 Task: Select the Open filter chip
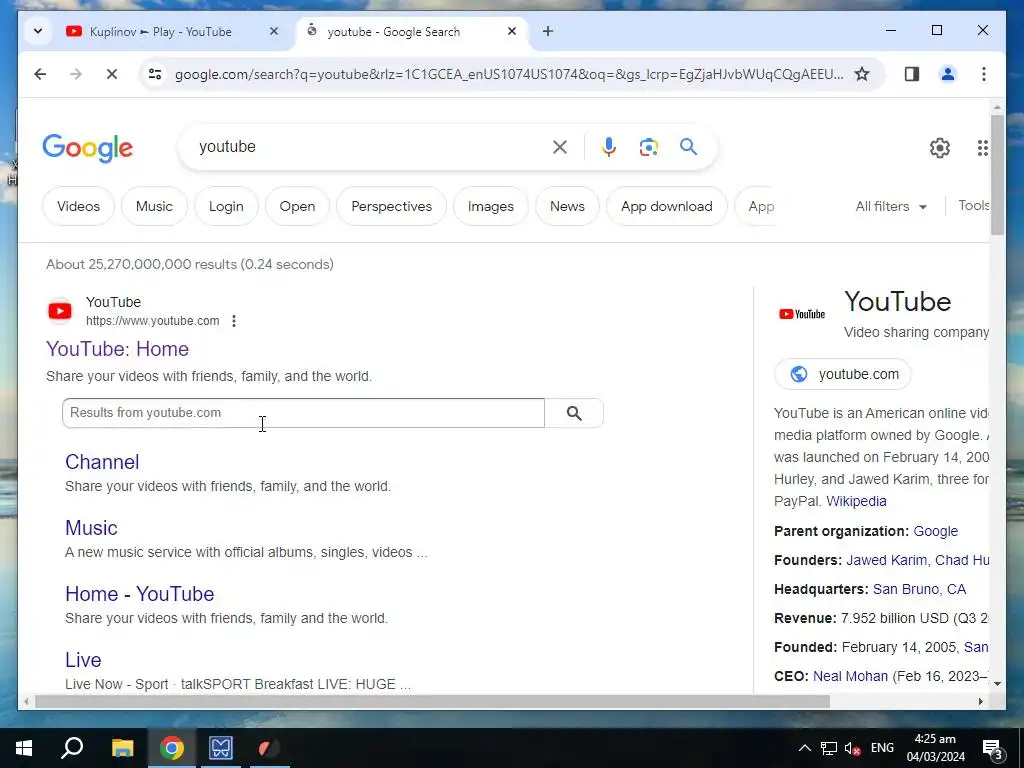click(x=297, y=206)
